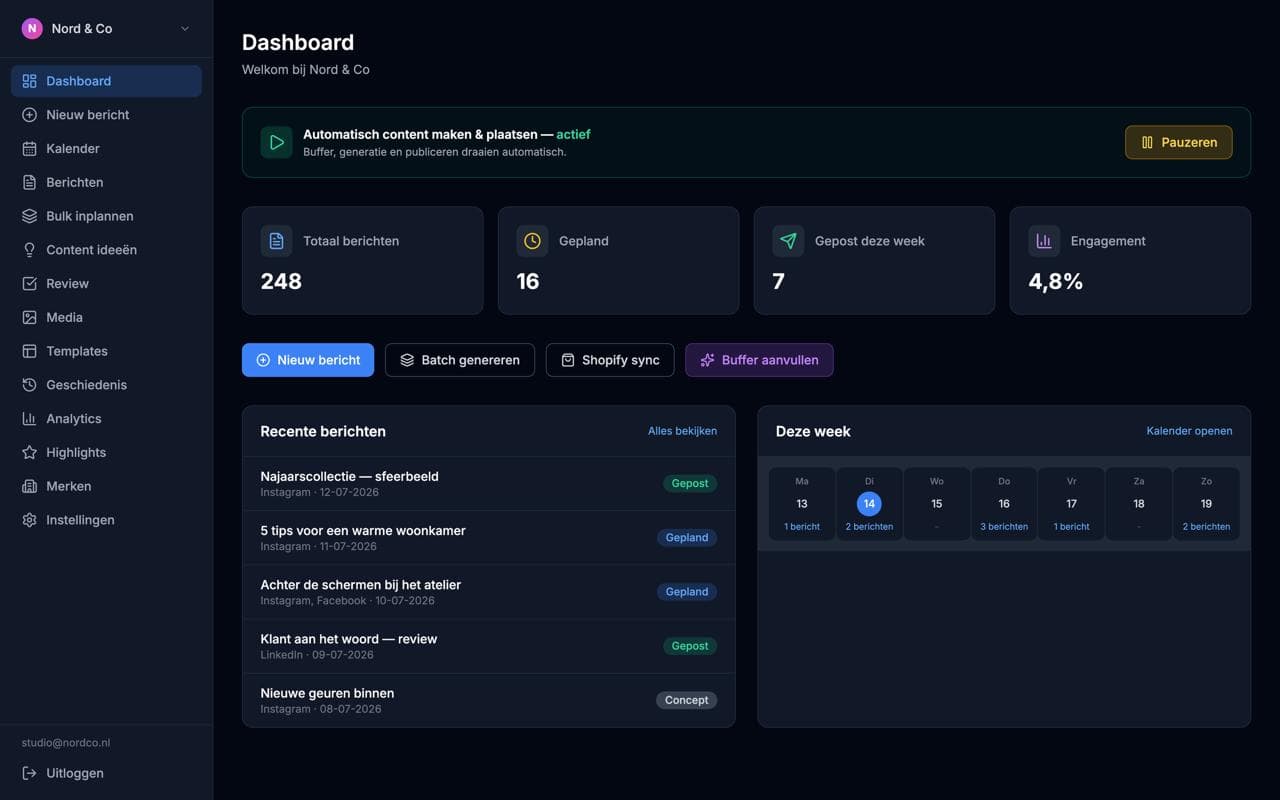Open Klant aan het woord — review post

tap(489, 646)
